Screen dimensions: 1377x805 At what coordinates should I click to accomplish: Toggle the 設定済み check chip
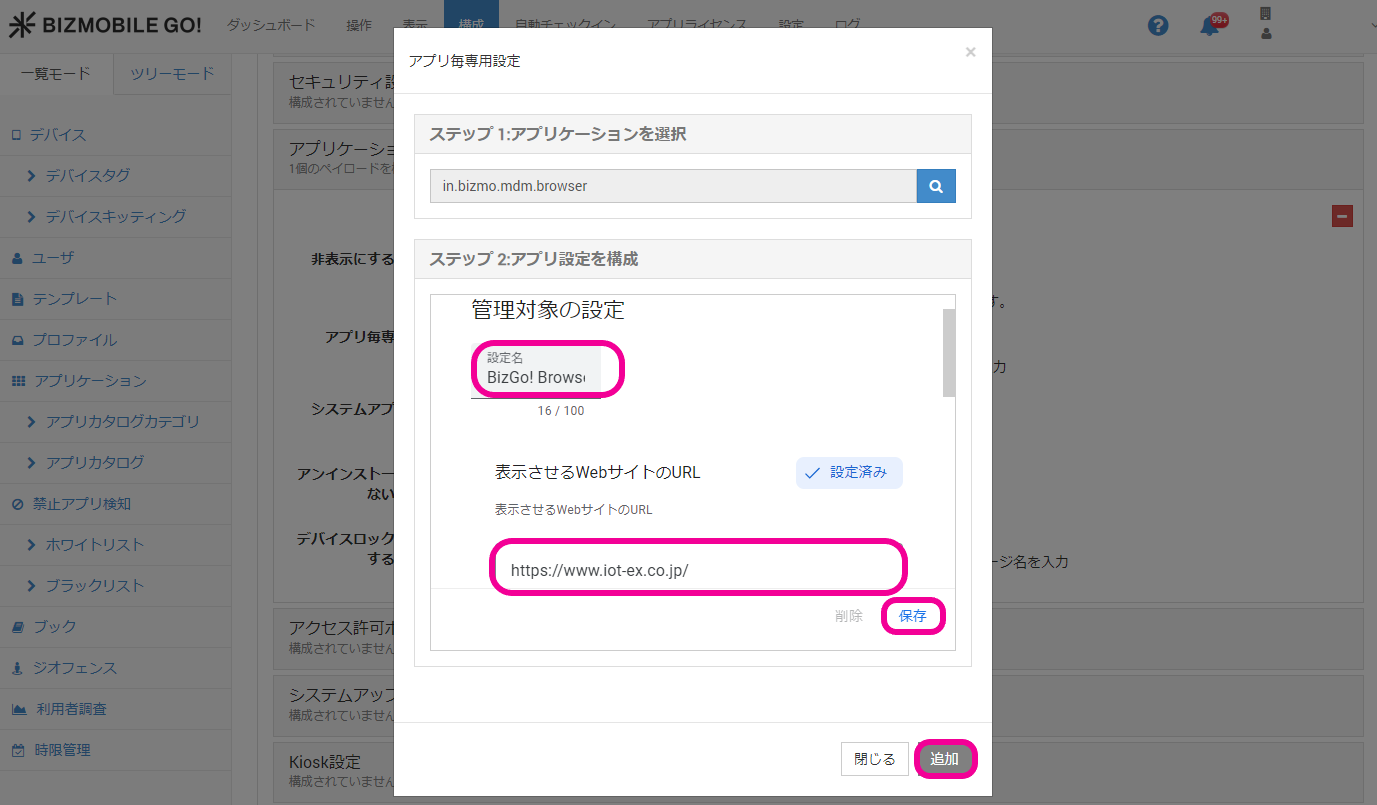[x=849, y=473]
